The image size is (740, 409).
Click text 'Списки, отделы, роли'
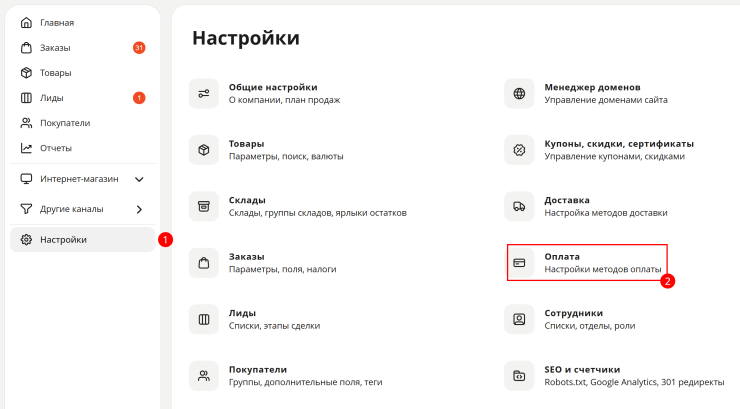589,326
